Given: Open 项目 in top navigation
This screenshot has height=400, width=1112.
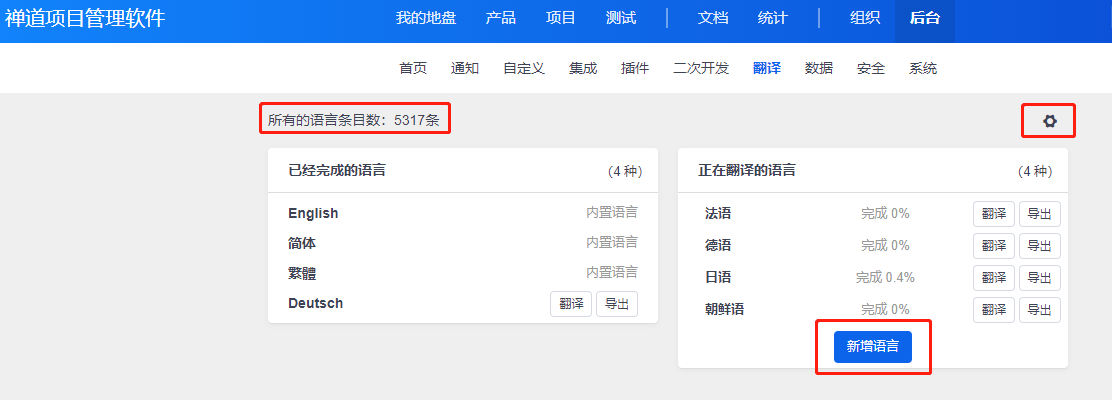Looking at the screenshot, I should [x=561, y=18].
